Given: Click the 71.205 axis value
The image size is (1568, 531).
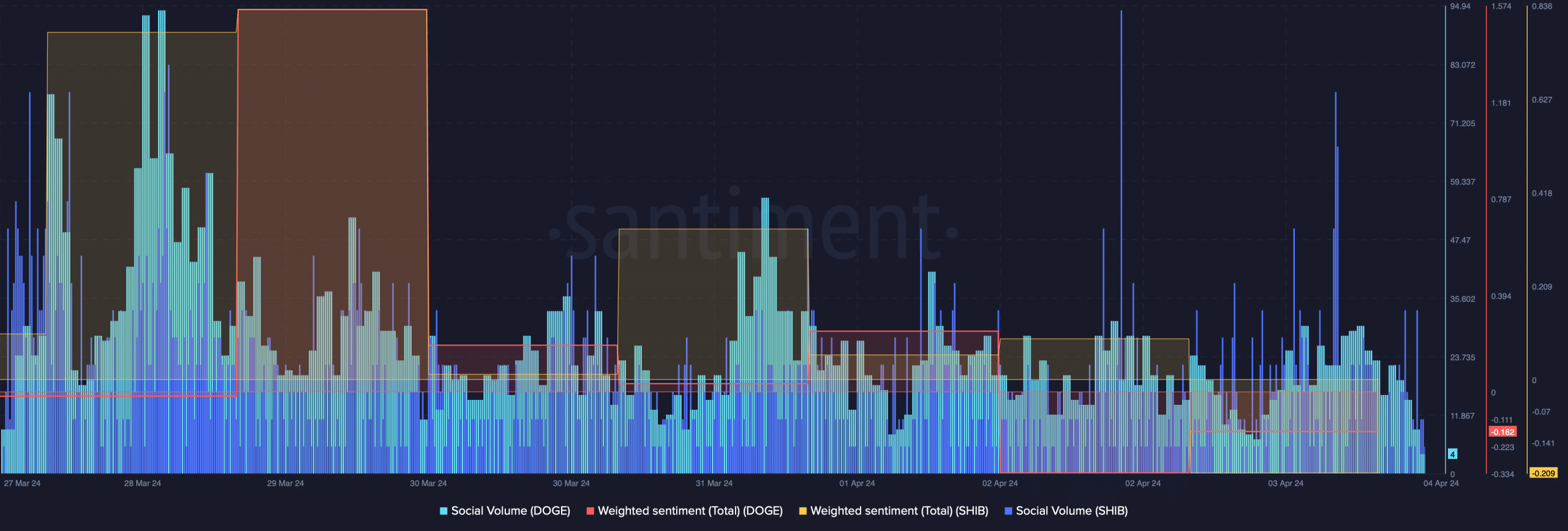Looking at the screenshot, I should (1463, 123).
